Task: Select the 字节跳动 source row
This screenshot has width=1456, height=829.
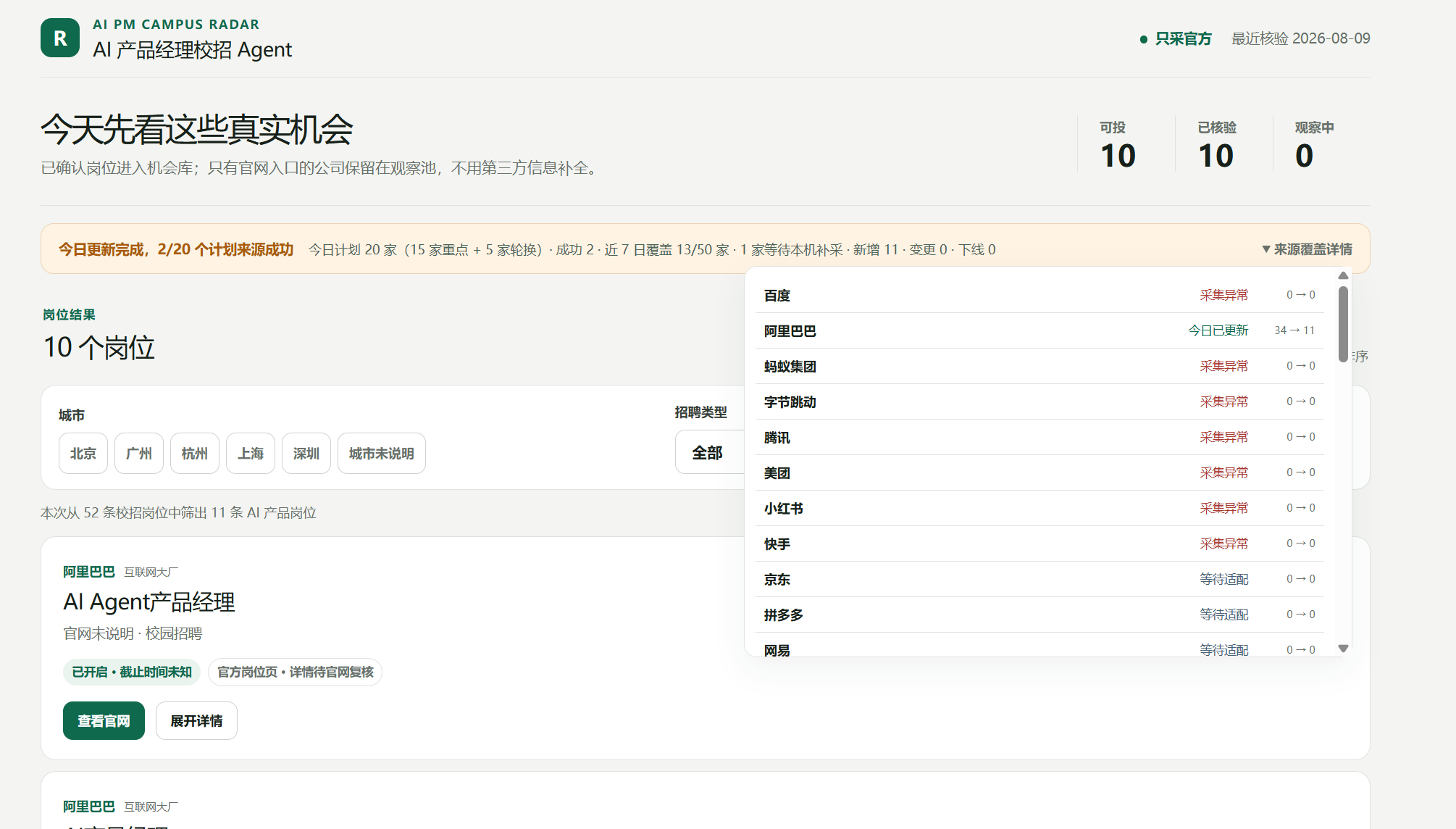Action: [1039, 402]
